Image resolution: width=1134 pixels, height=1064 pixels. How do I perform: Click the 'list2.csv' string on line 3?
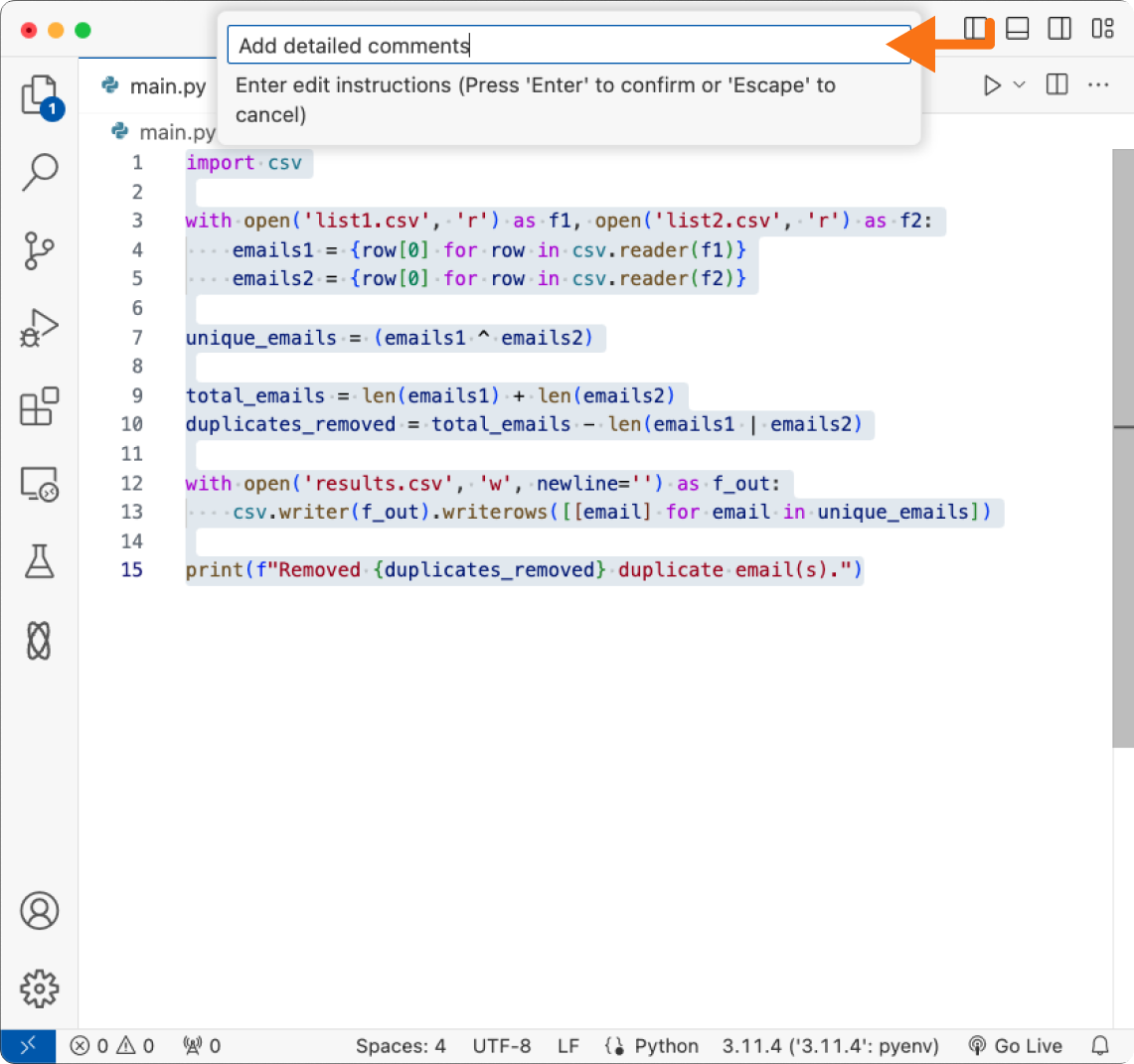(719, 221)
